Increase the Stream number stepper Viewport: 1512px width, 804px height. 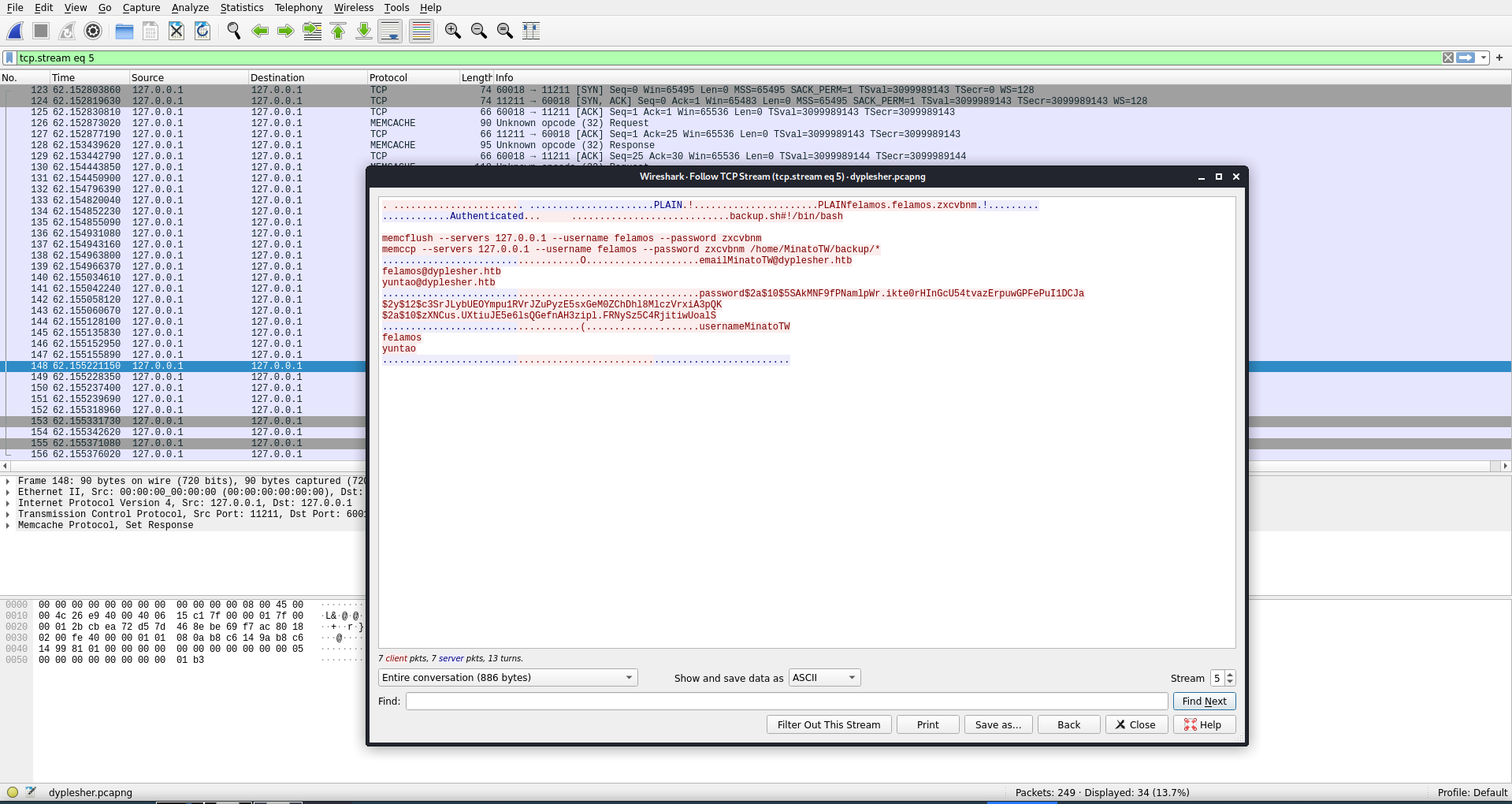(x=1231, y=675)
